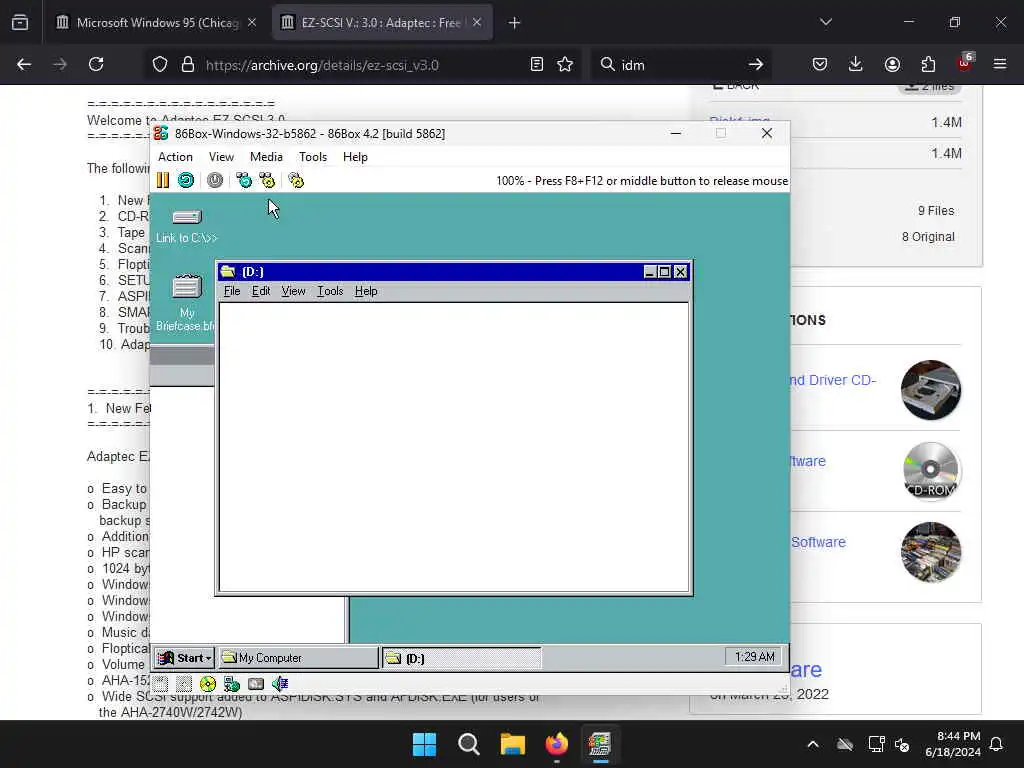
Task: Bookmark this page star icon
Action: pyautogui.click(x=565, y=65)
